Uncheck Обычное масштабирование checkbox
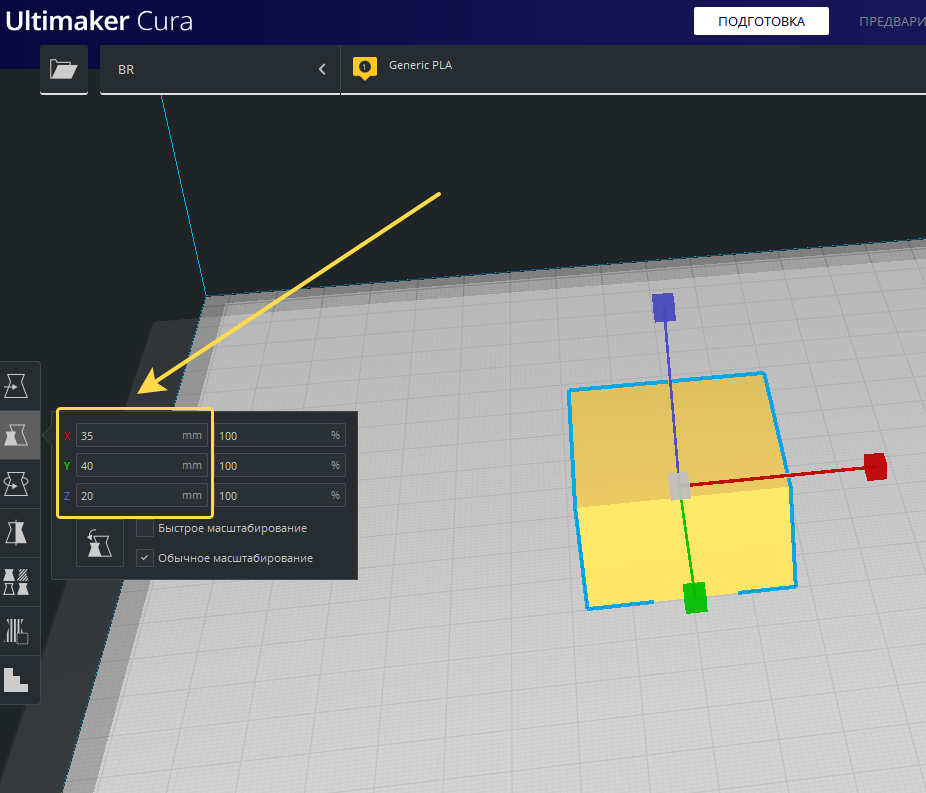Image resolution: width=926 pixels, height=793 pixels. point(145,558)
